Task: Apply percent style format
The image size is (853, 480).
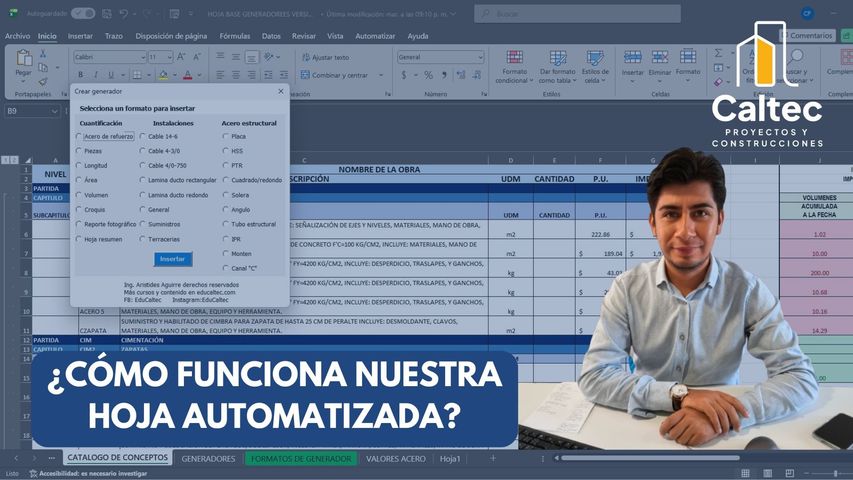Action: click(x=429, y=75)
